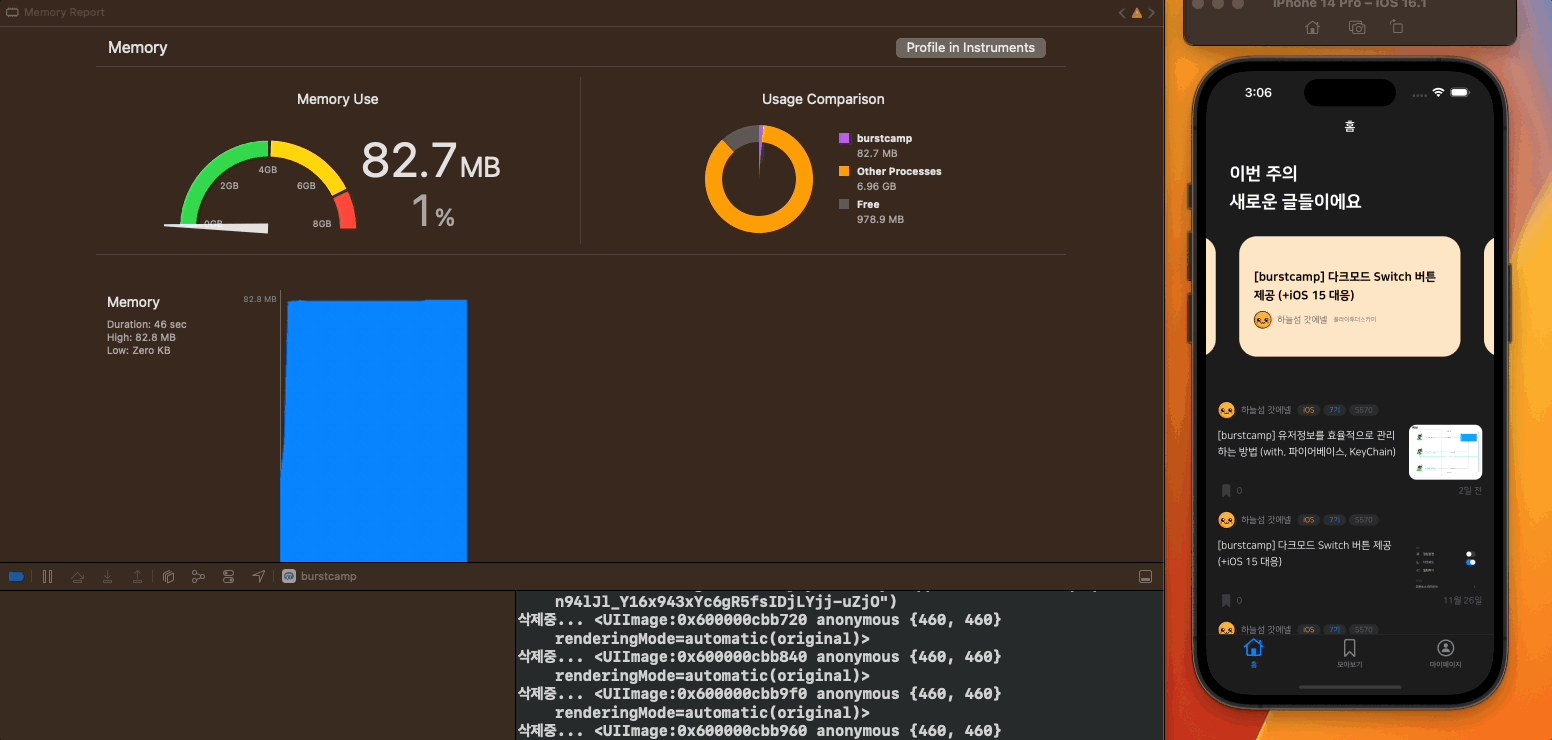
Task: Click the purple burstcamp legend swatch
Action: [844, 138]
